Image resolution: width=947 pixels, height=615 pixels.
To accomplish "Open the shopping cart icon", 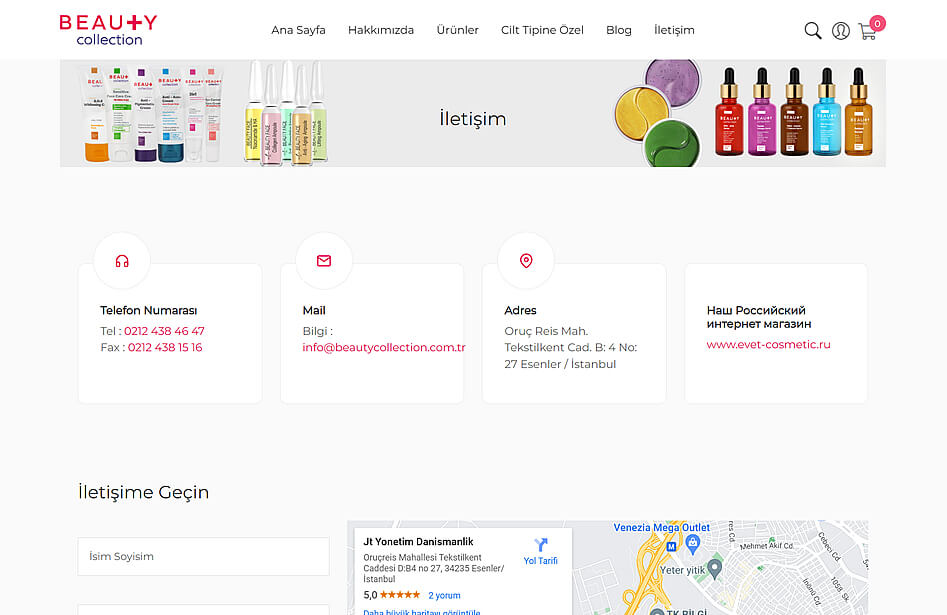I will [867, 31].
